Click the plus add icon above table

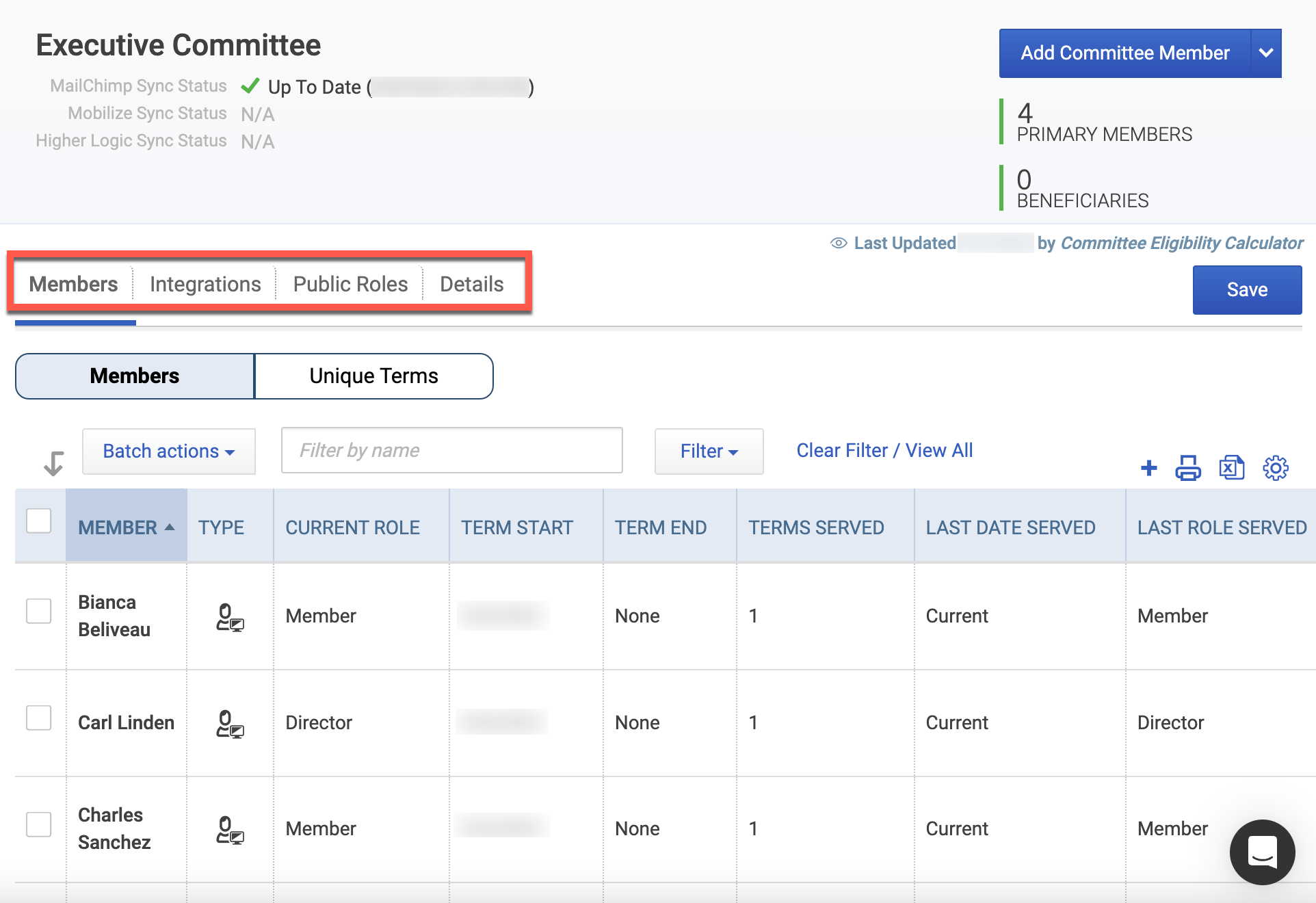pyautogui.click(x=1149, y=468)
